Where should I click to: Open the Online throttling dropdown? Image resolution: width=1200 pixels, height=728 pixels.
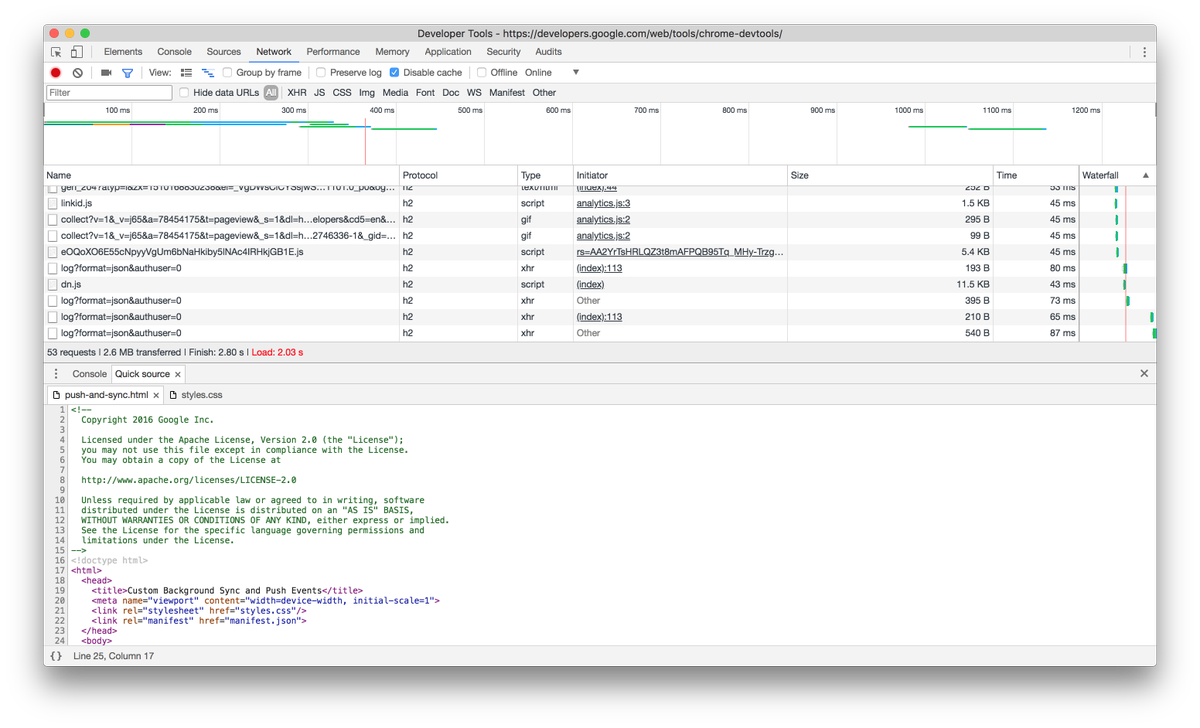[552, 72]
